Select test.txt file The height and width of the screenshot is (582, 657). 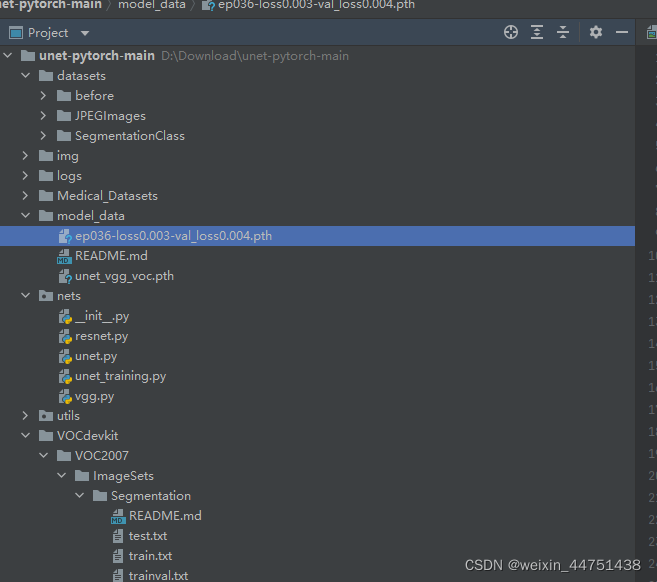[148, 536]
